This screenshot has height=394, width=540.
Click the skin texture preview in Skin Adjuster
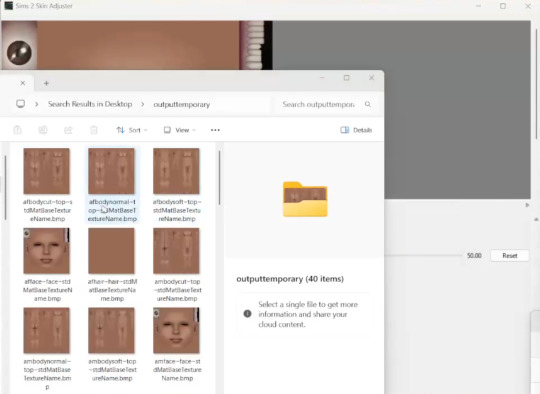pos(137,45)
